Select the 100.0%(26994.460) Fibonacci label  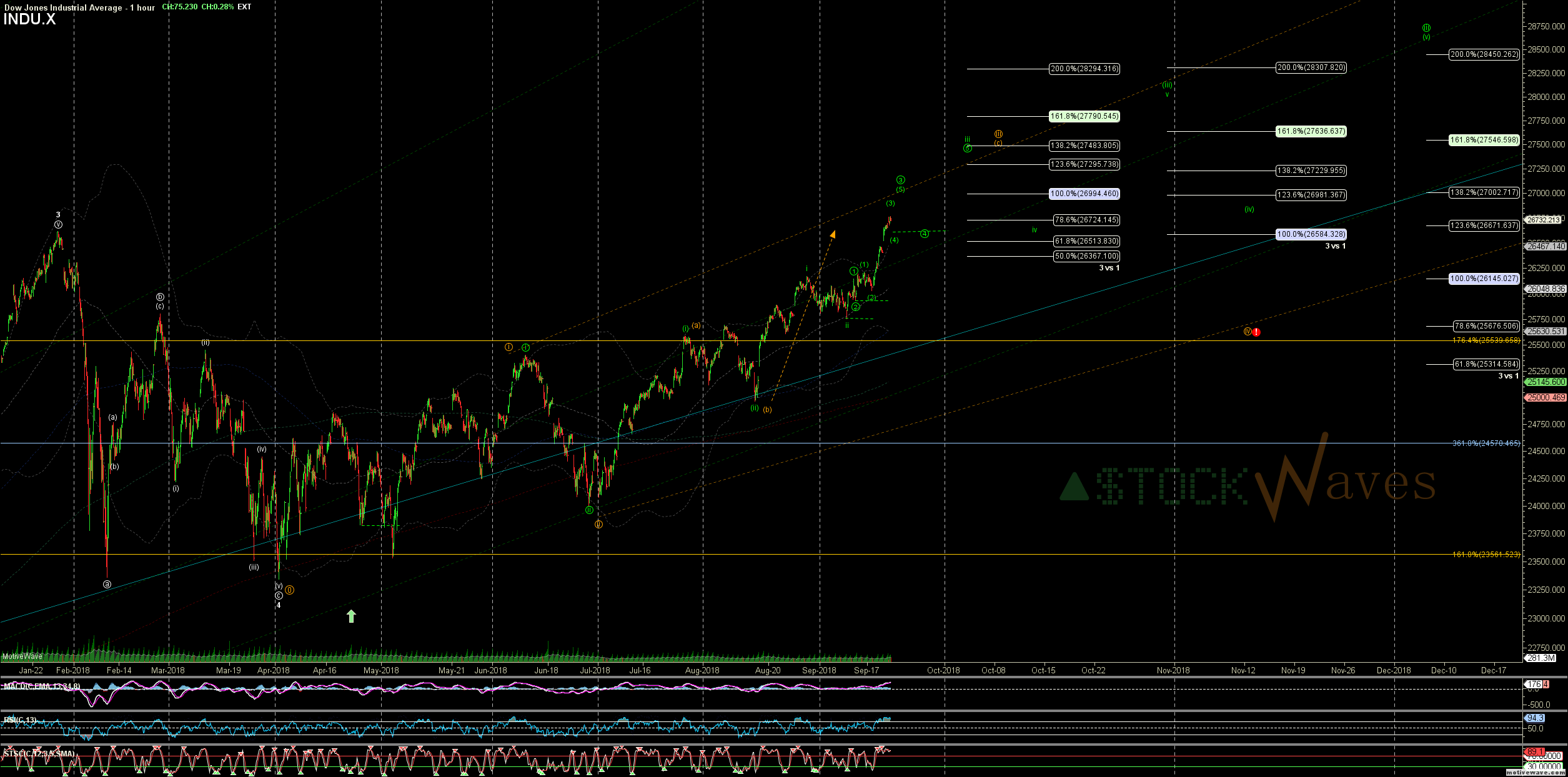1084,194
